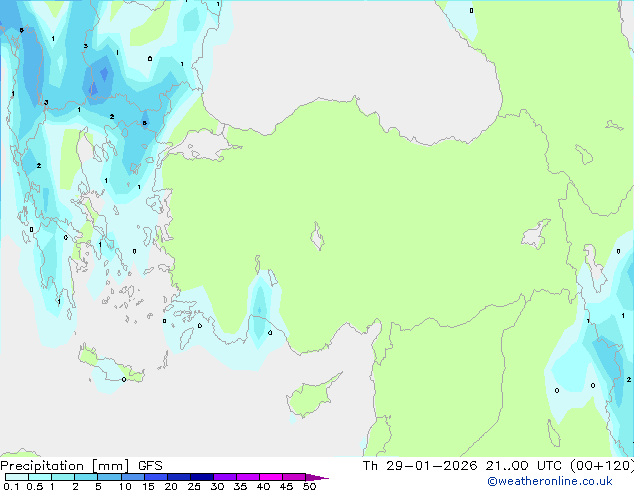Click the 'Precipitation [mm]' title text

[x=65, y=466]
